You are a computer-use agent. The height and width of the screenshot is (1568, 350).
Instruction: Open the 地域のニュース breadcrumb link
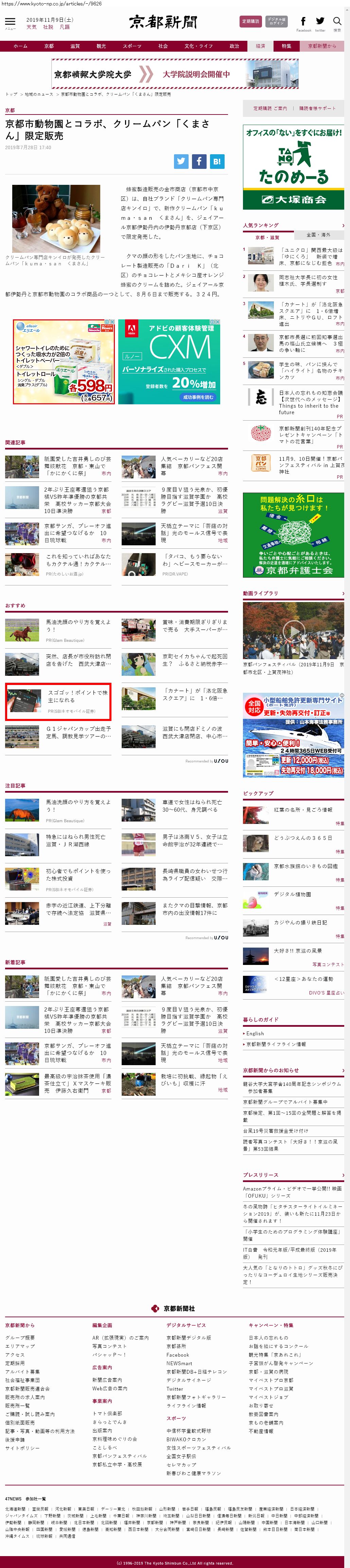(x=39, y=94)
